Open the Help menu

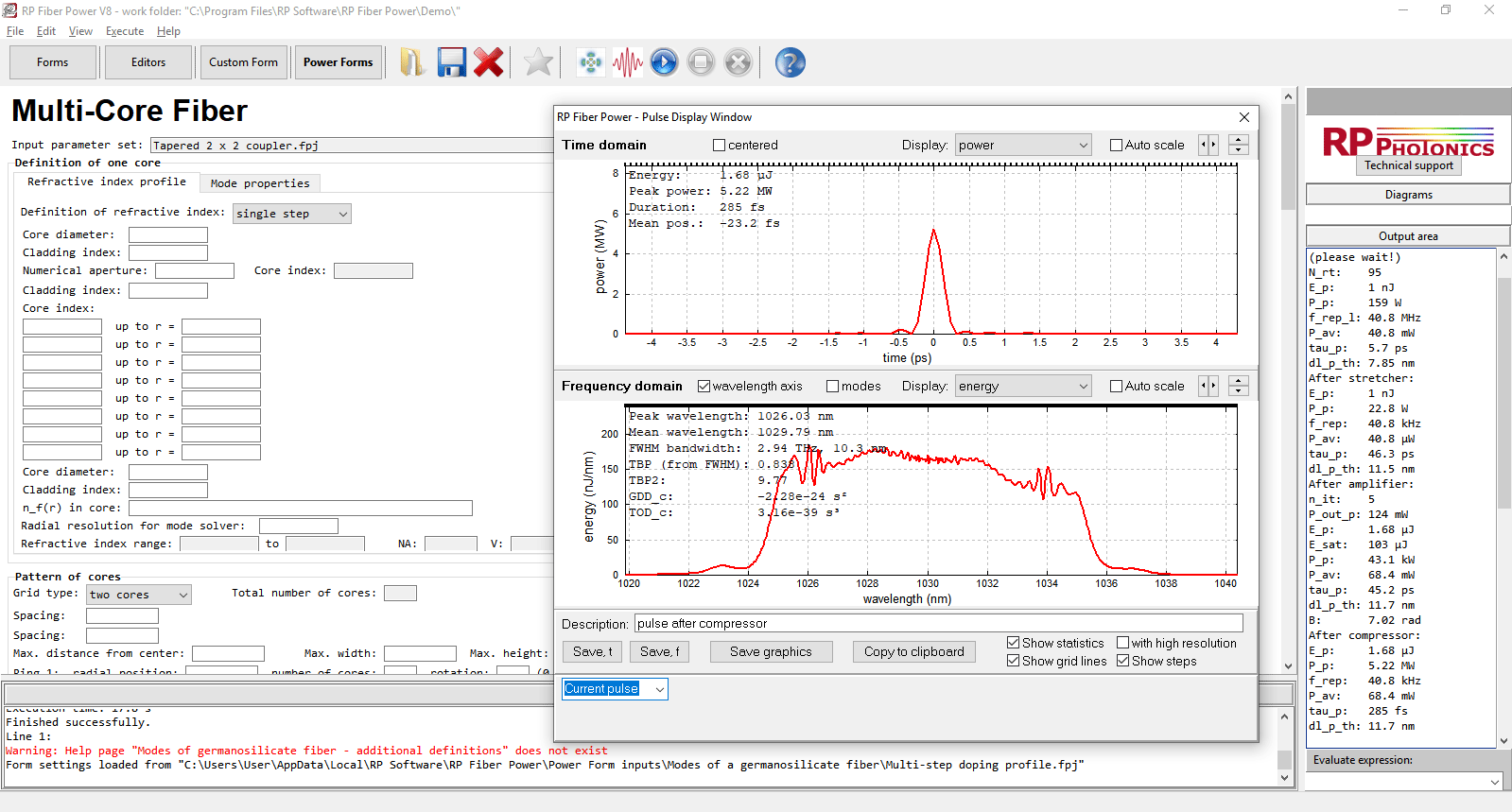[x=168, y=31]
